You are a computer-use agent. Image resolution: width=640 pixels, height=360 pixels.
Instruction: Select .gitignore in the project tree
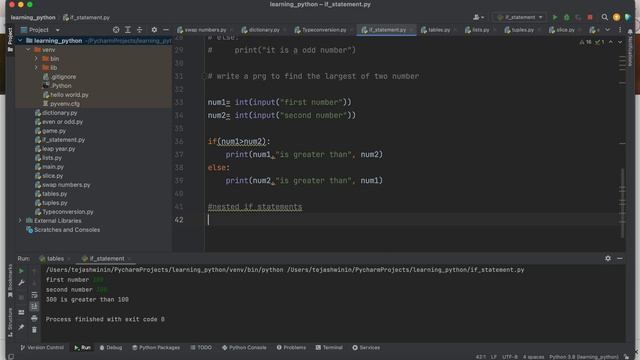pos(59,77)
